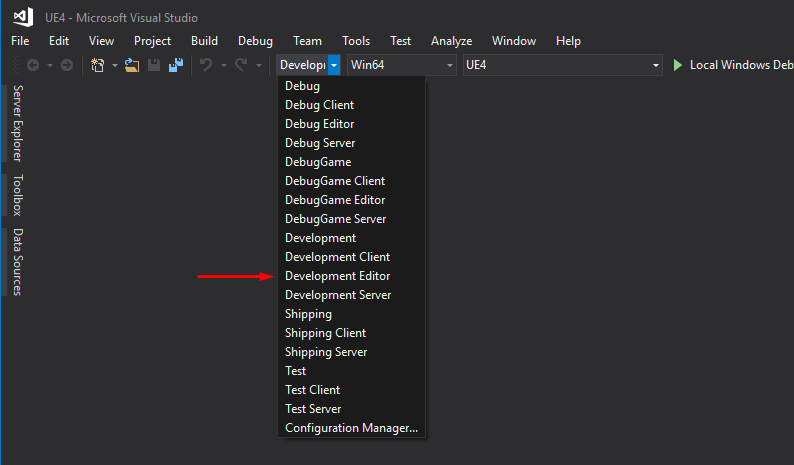Navigate forward with the forward arrow icon
Screen dimensions: 794x465
[x=67, y=65]
